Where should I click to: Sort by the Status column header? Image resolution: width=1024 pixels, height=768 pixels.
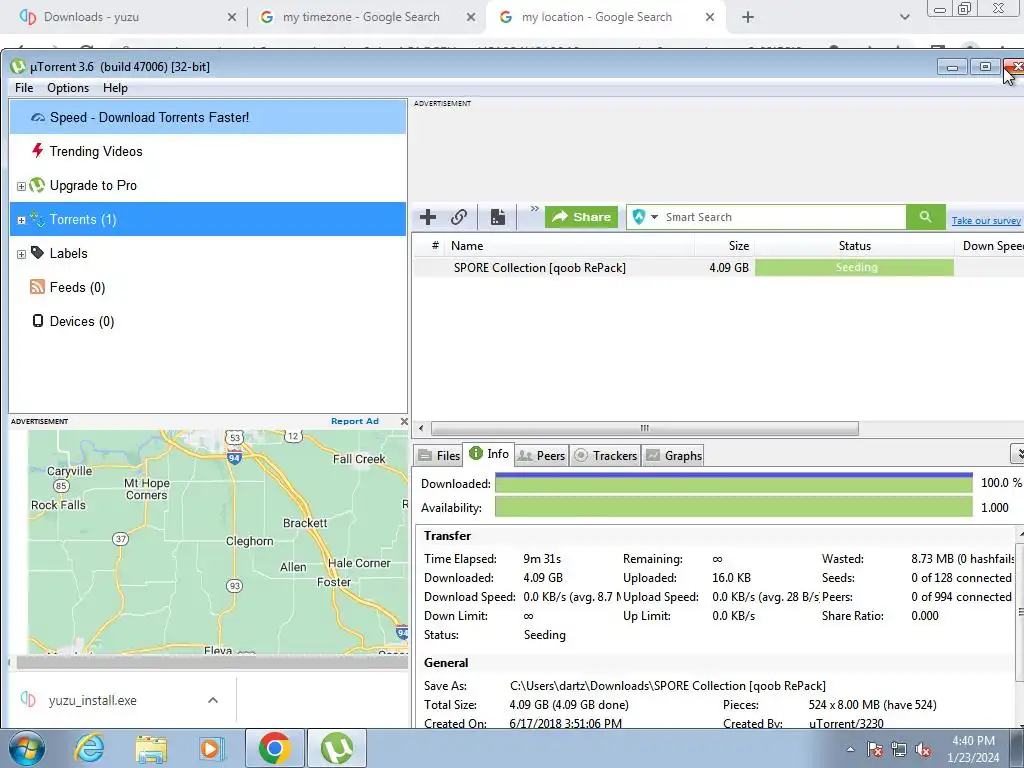click(854, 246)
